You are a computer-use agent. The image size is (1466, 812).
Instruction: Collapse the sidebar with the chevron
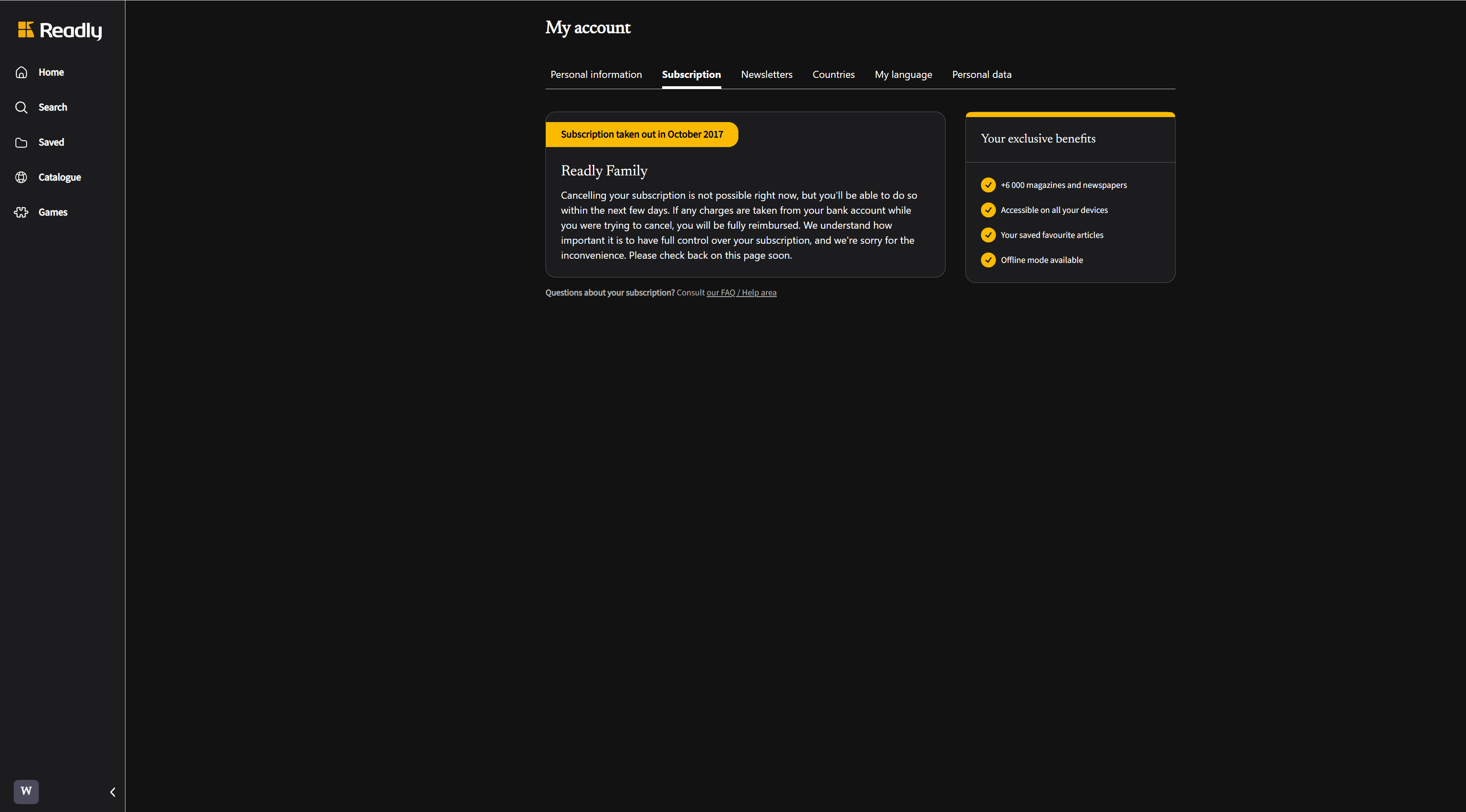113,792
